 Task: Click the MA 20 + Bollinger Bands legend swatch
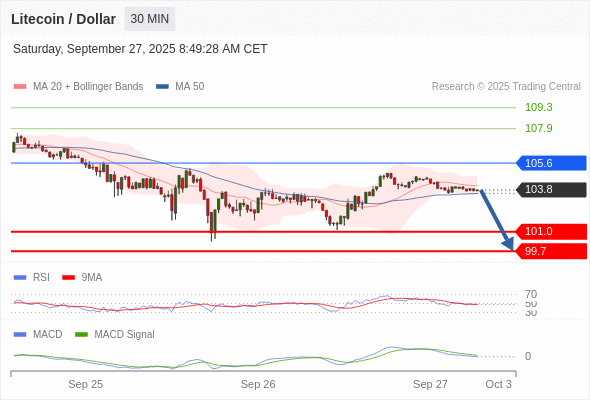click(x=20, y=87)
